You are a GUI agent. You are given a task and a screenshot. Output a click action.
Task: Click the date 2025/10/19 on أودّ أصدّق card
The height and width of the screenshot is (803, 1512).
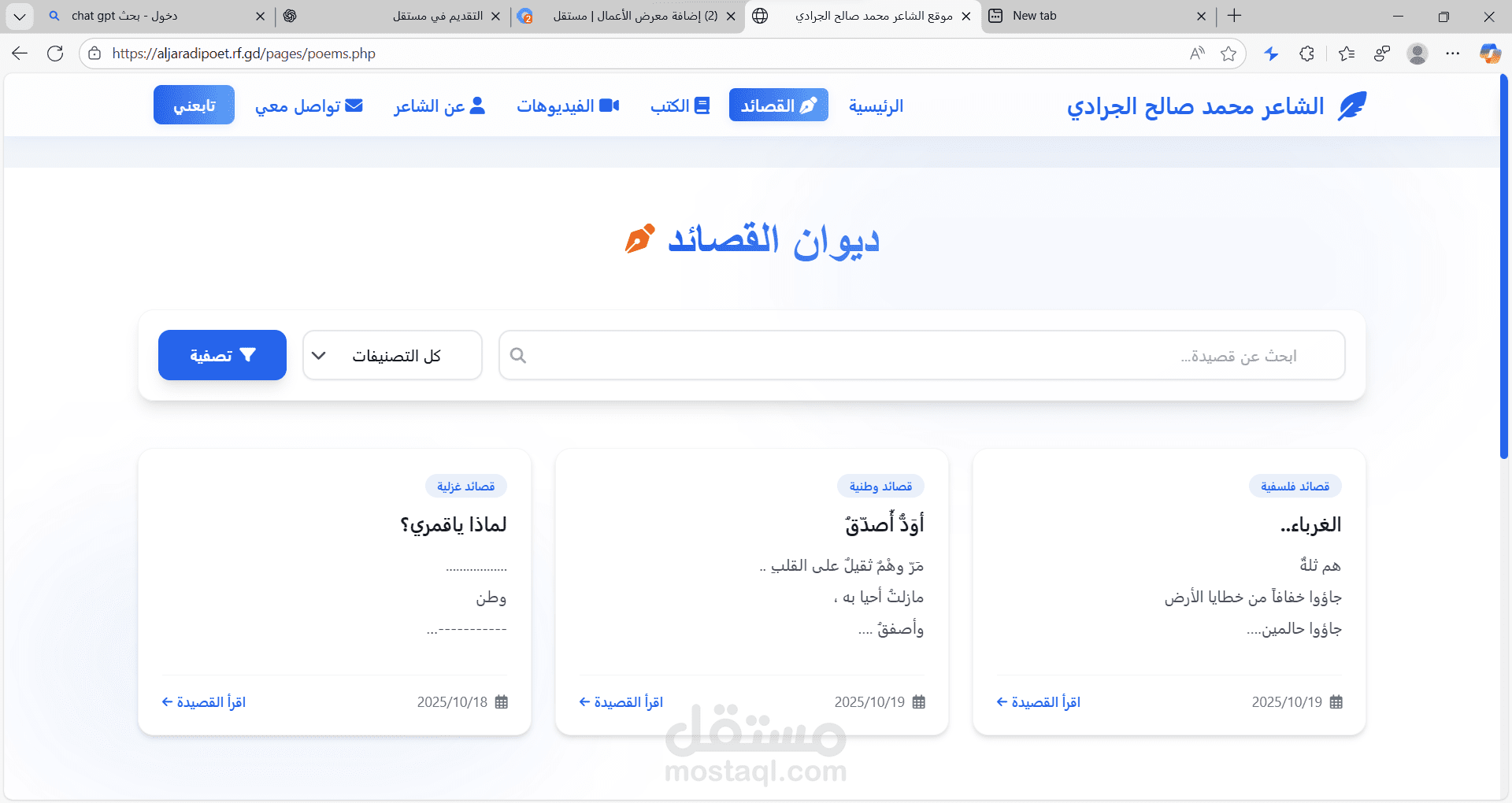click(869, 702)
